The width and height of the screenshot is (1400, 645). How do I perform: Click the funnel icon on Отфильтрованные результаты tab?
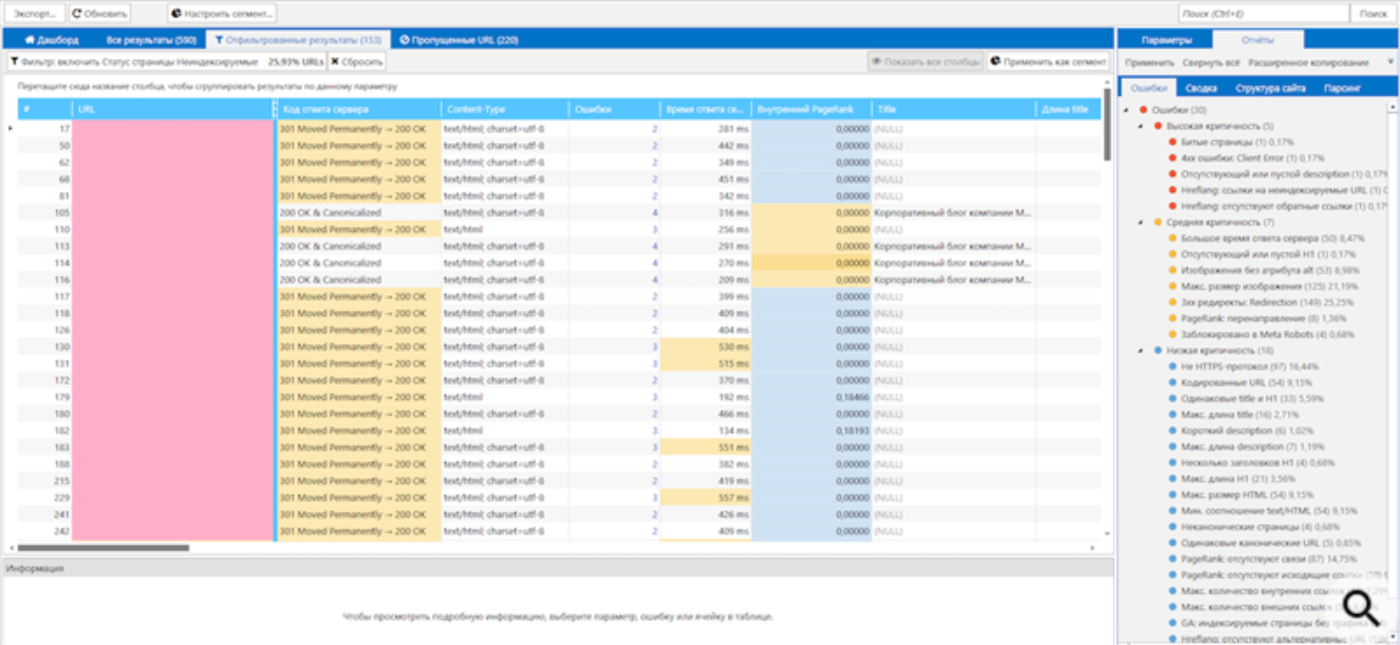[218, 40]
